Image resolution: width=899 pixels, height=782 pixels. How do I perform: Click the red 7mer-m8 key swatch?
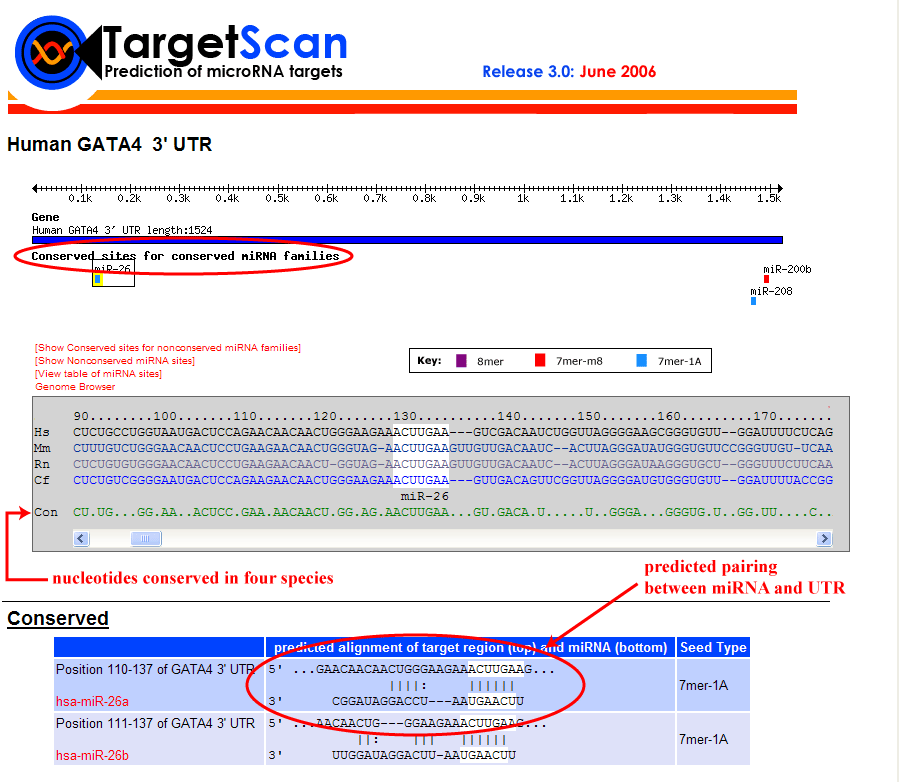pyautogui.click(x=540, y=361)
